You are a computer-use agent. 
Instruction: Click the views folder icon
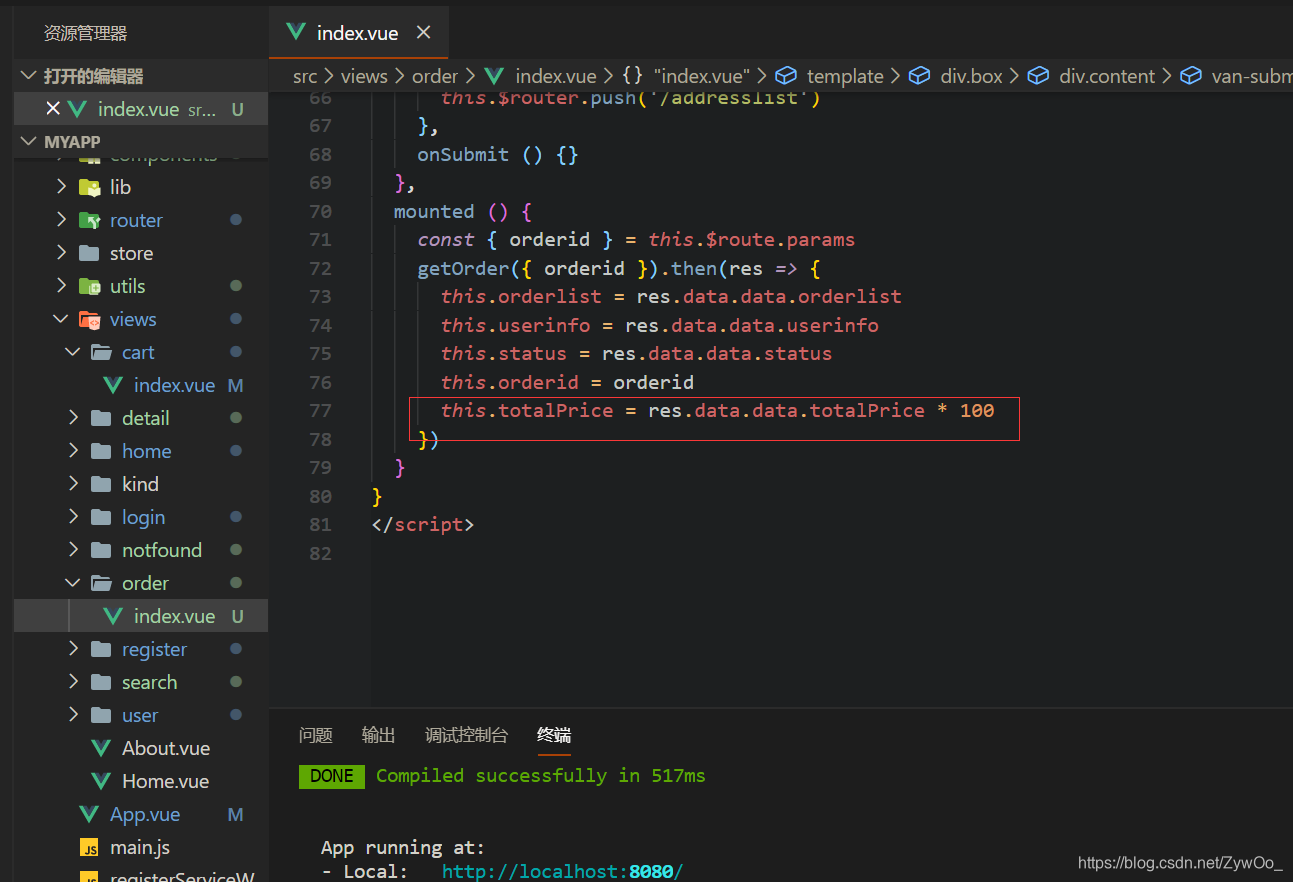pos(90,319)
